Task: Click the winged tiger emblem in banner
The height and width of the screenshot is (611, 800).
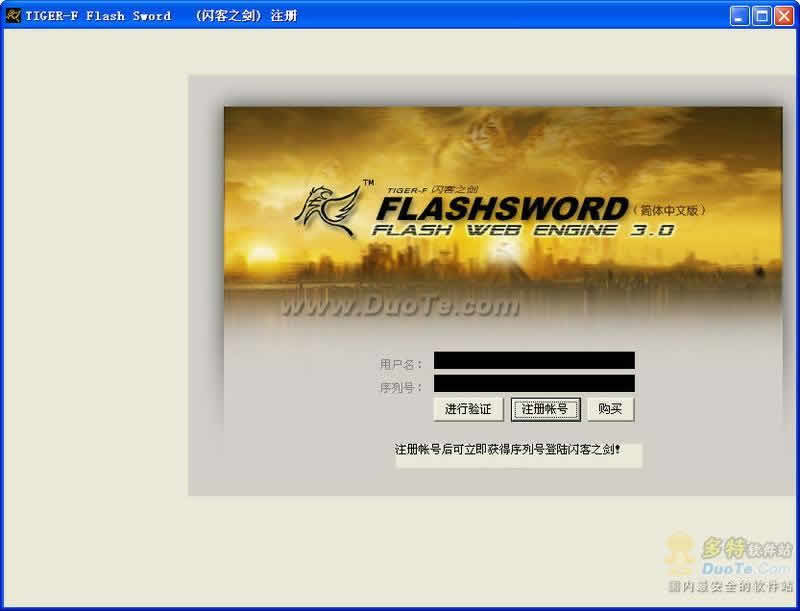Action: 327,211
